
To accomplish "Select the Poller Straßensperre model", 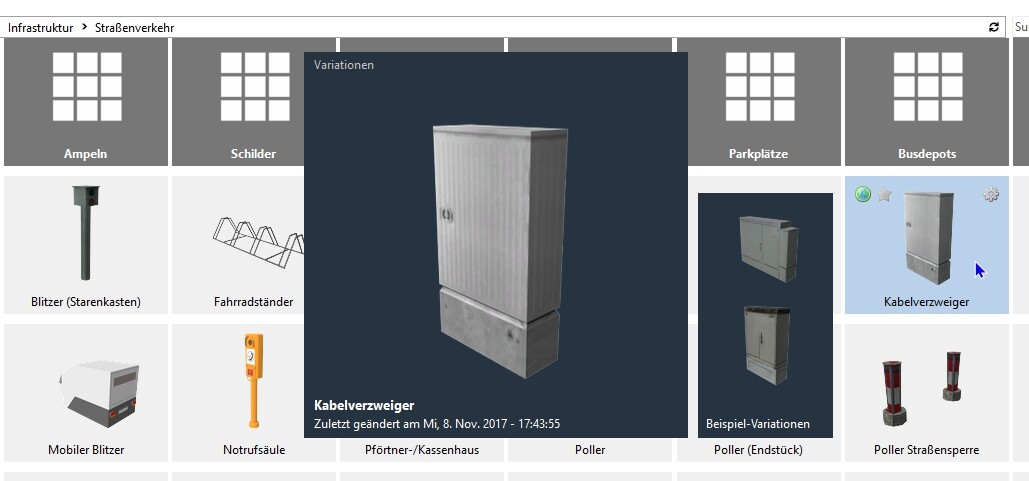I will (x=927, y=392).
